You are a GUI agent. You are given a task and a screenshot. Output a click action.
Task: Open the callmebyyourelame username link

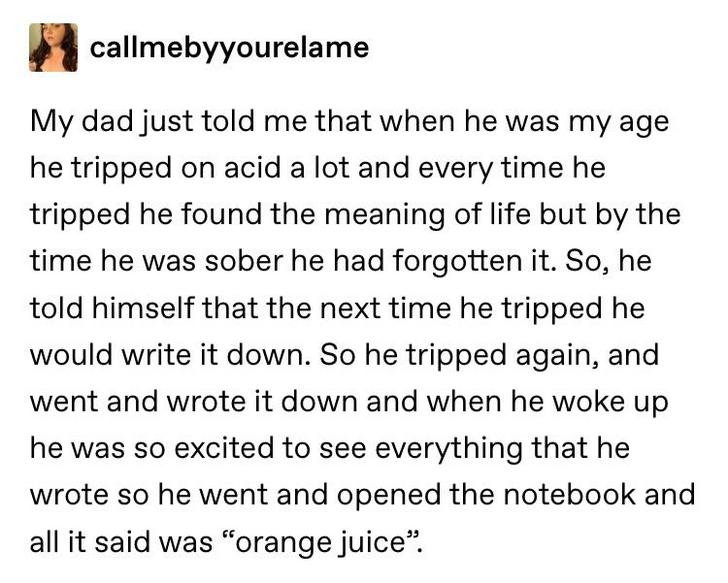coord(229,47)
